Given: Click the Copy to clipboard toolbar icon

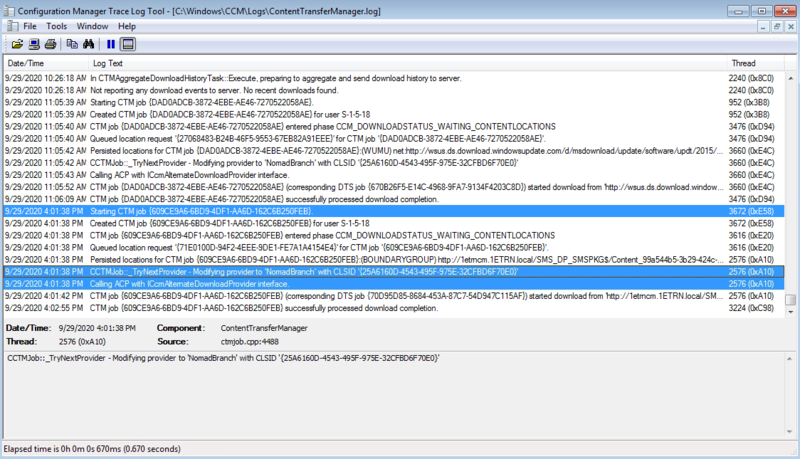Looking at the screenshot, I should 72,44.
